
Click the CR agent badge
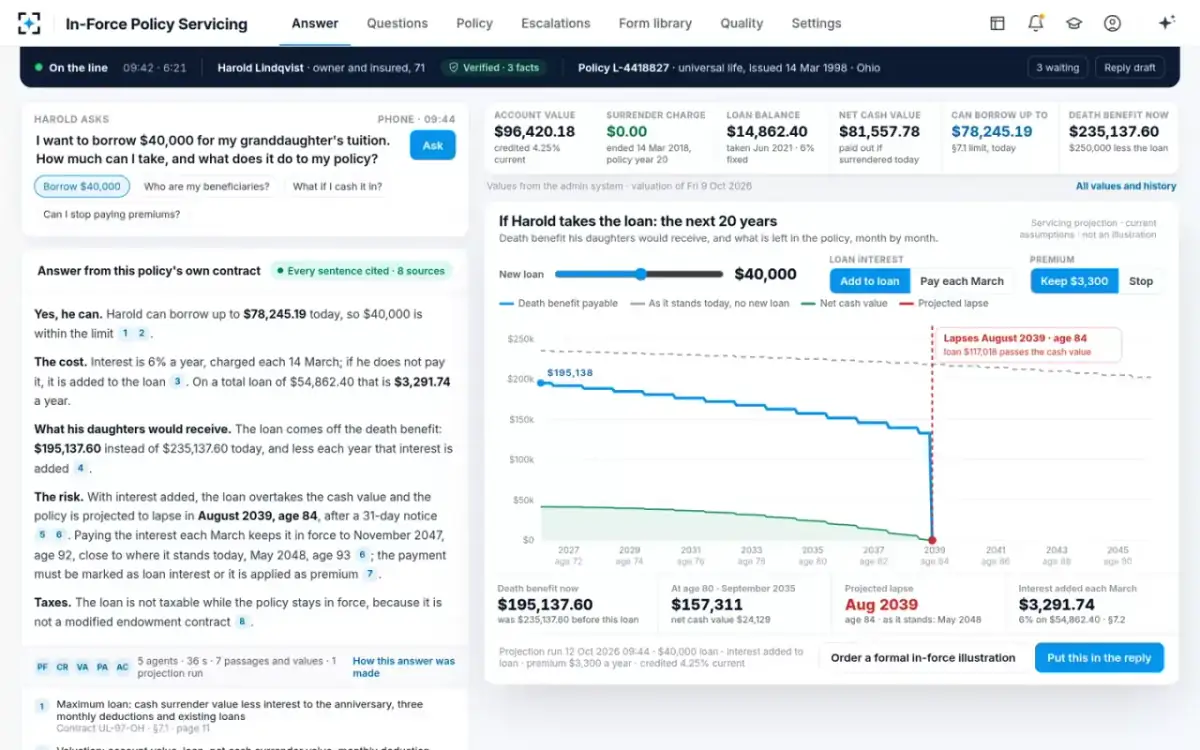(x=62, y=667)
